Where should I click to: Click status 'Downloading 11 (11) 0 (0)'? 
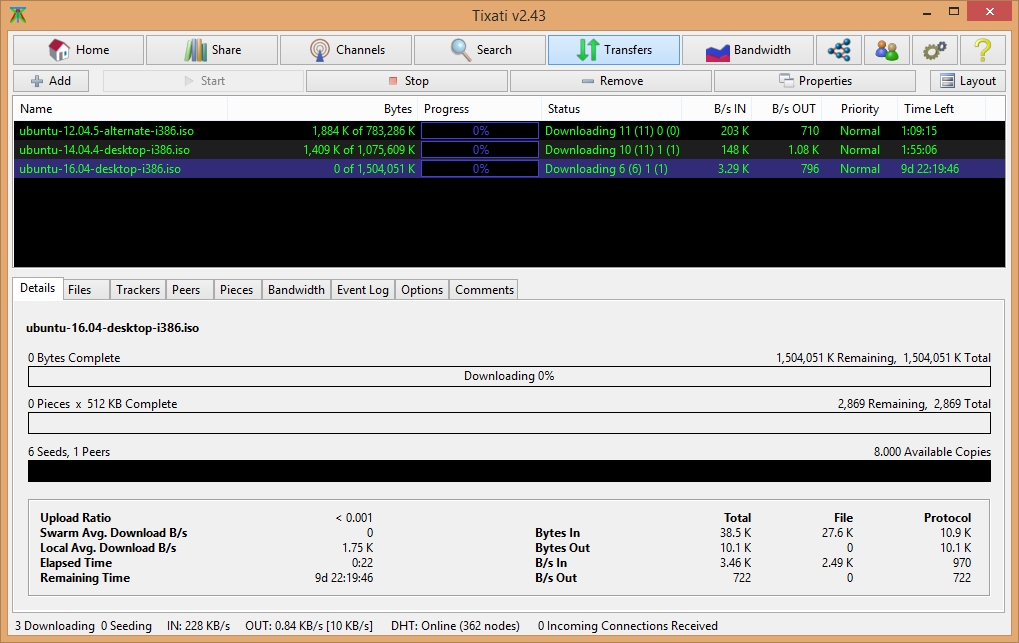(x=612, y=131)
